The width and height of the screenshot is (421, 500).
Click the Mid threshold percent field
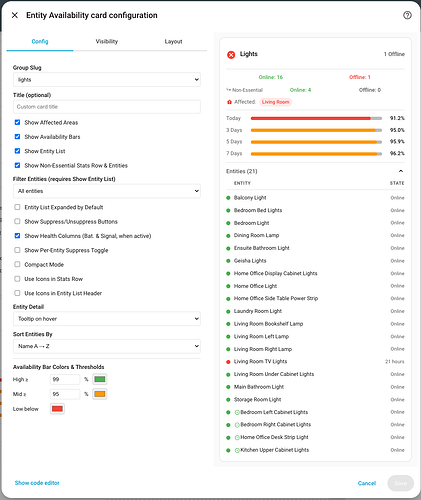[x=65, y=394]
